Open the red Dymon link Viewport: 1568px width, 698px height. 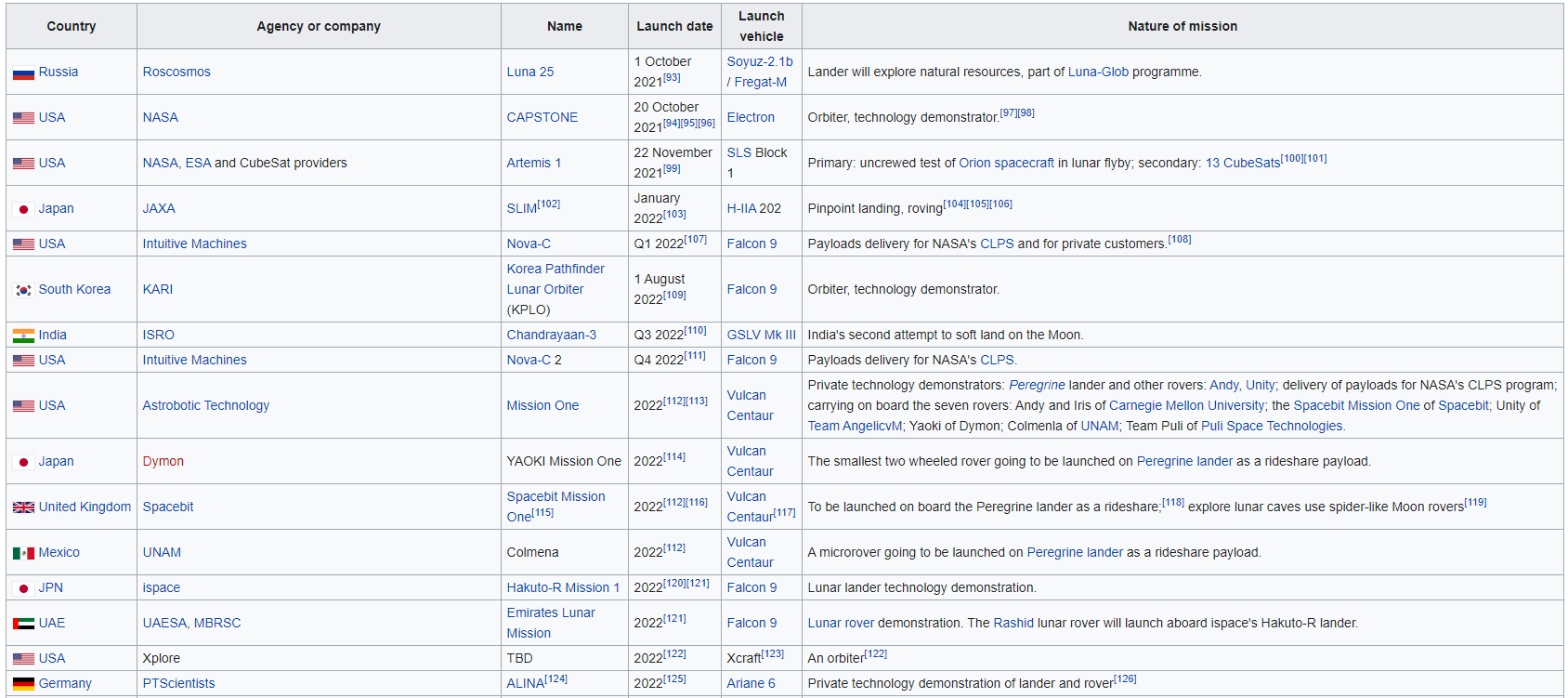coord(163,461)
